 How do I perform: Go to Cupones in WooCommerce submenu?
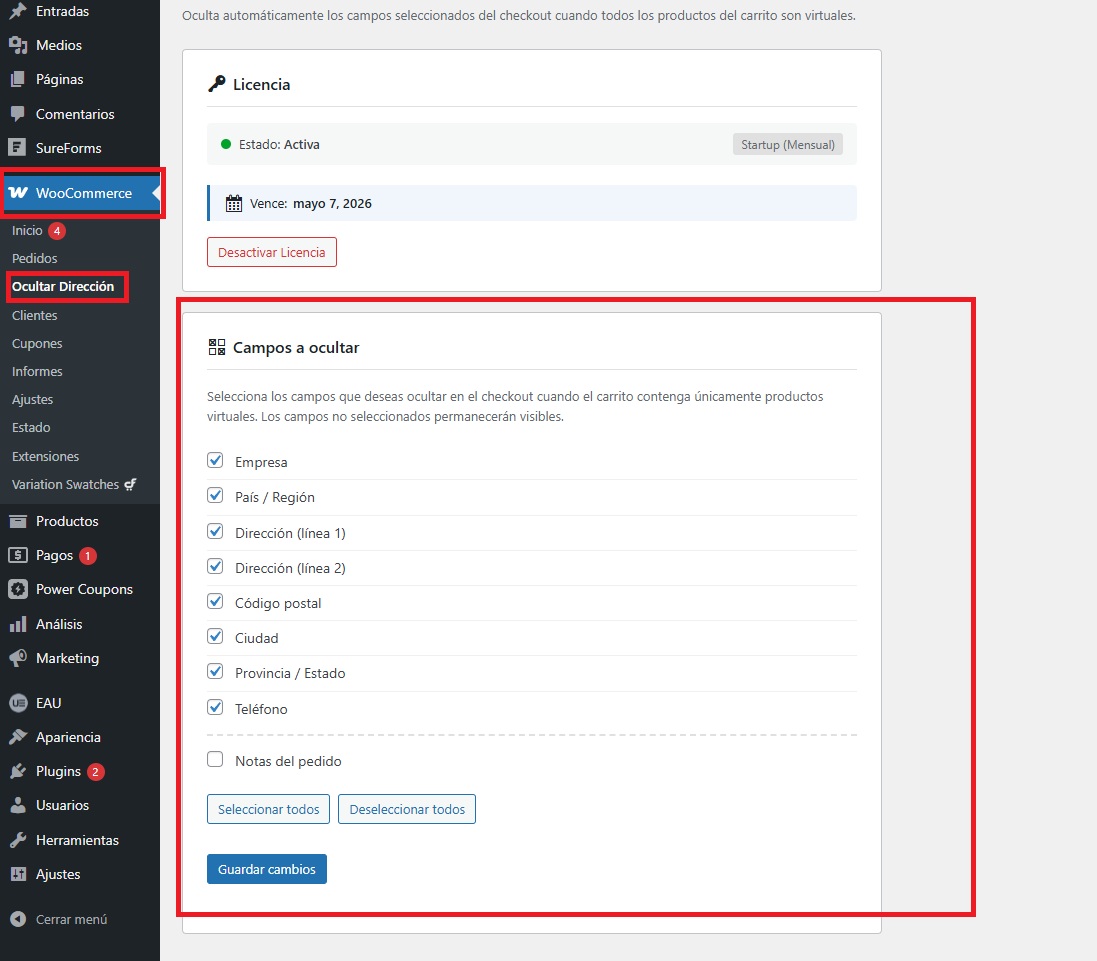pyautogui.click(x=37, y=343)
